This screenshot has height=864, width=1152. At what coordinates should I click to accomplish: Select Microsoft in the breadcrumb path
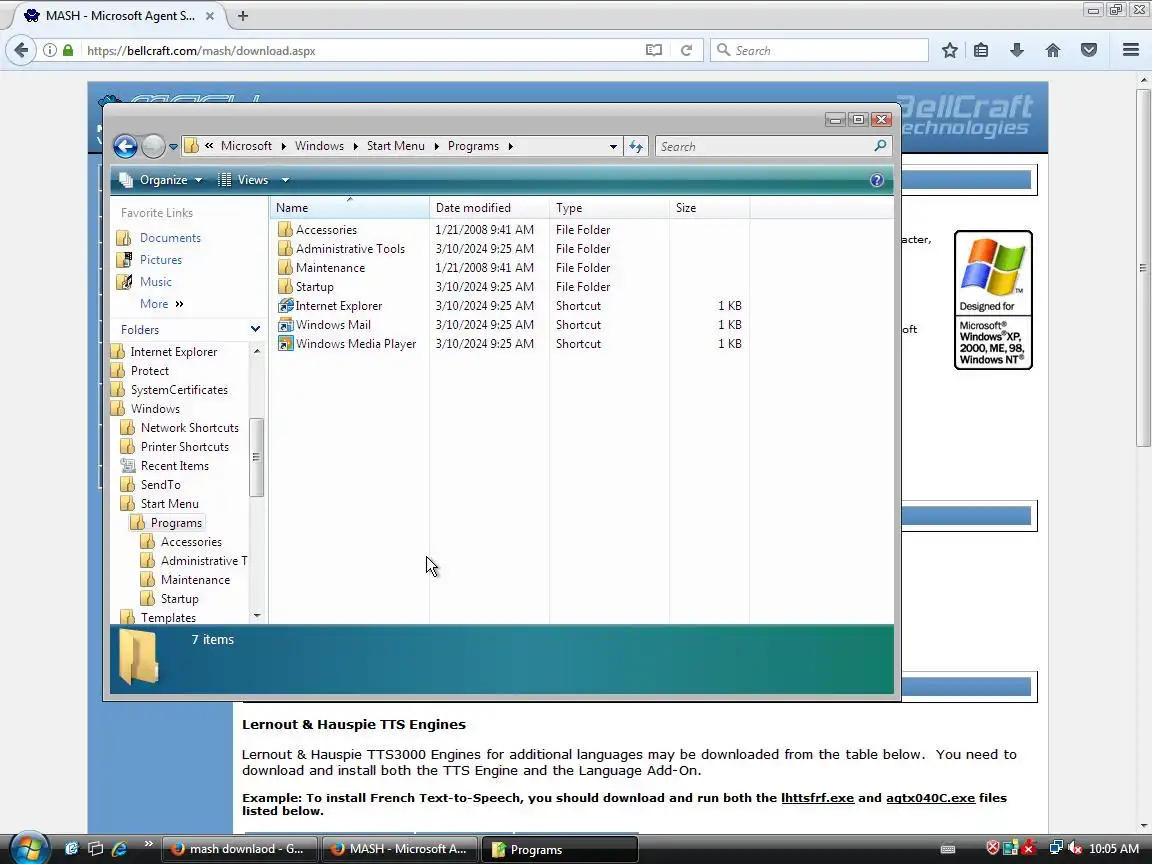246,146
